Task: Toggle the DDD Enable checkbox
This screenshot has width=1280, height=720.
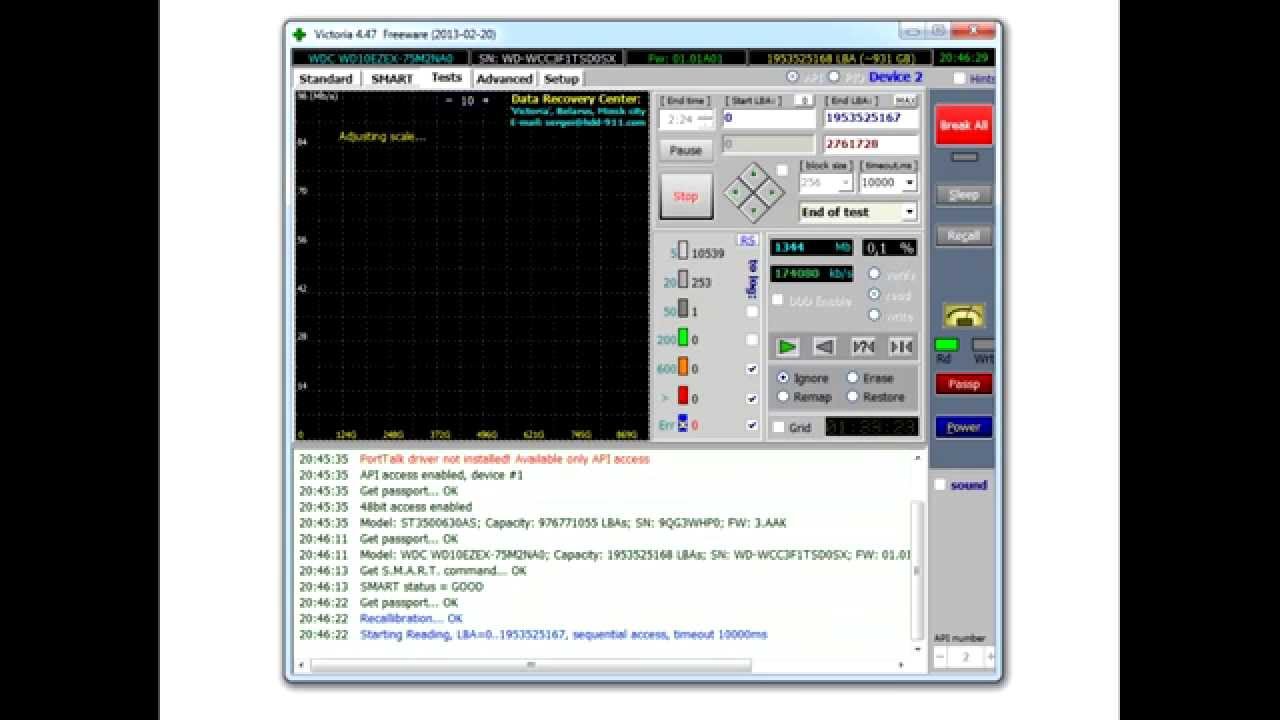Action: pos(778,300)
